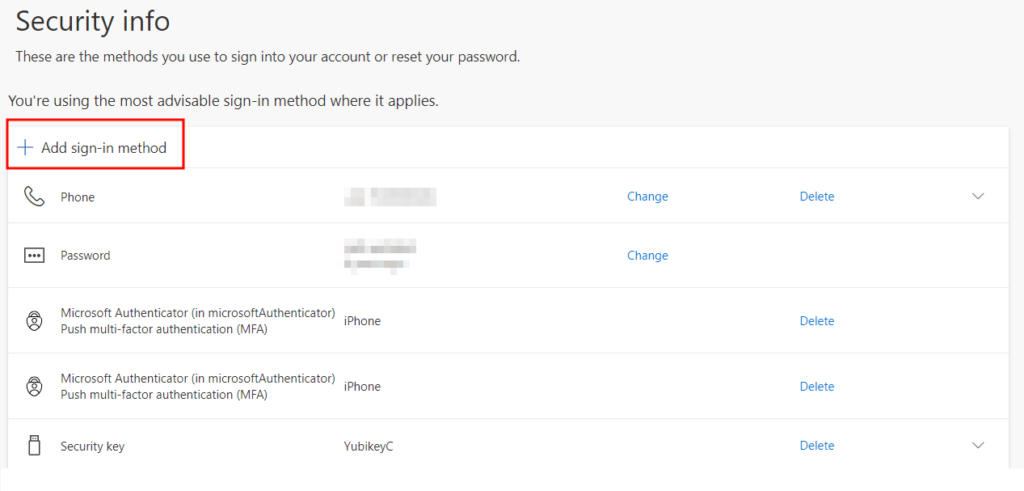Click the plus icon beside Add sign-in method
The width and height of the screenshot is (1024, 491).
tap(25, 147)
